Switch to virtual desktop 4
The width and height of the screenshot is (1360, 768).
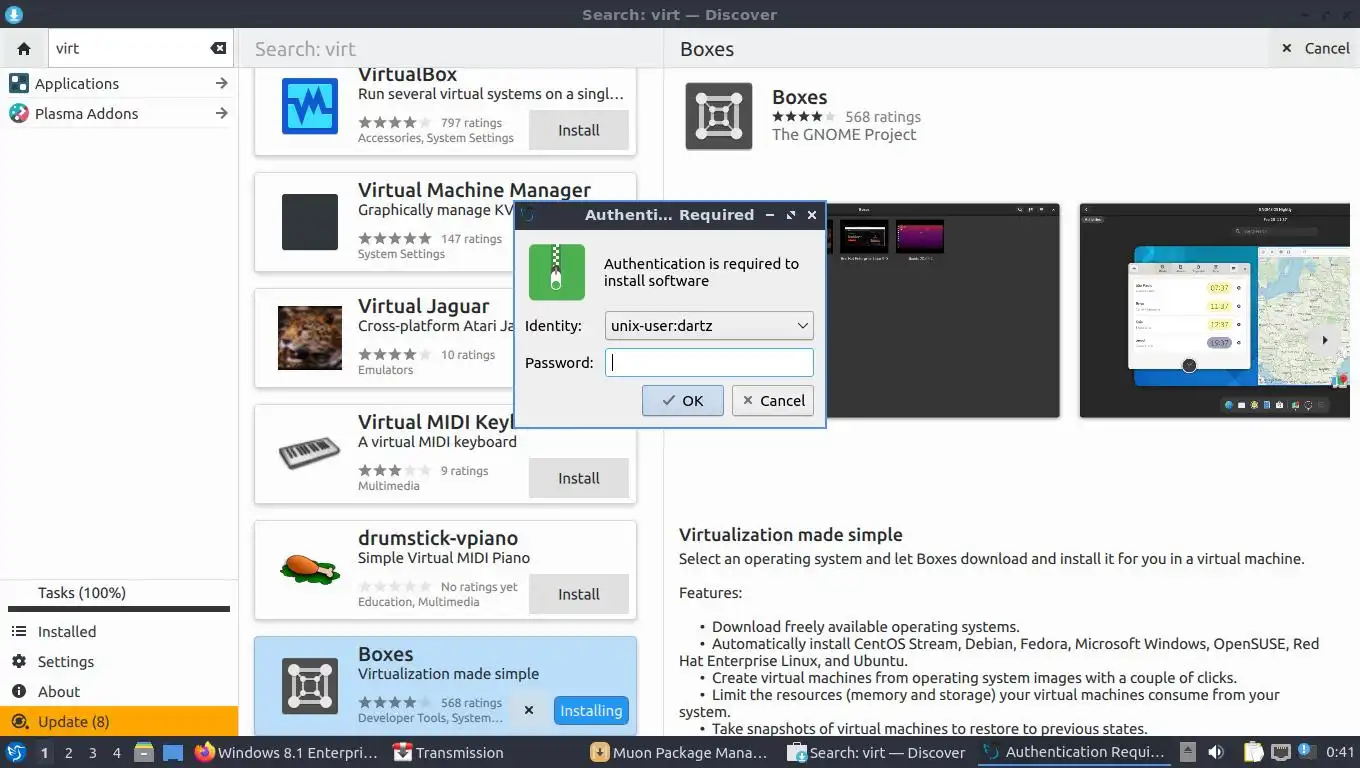pyautogui.click(x=117, y=752)
